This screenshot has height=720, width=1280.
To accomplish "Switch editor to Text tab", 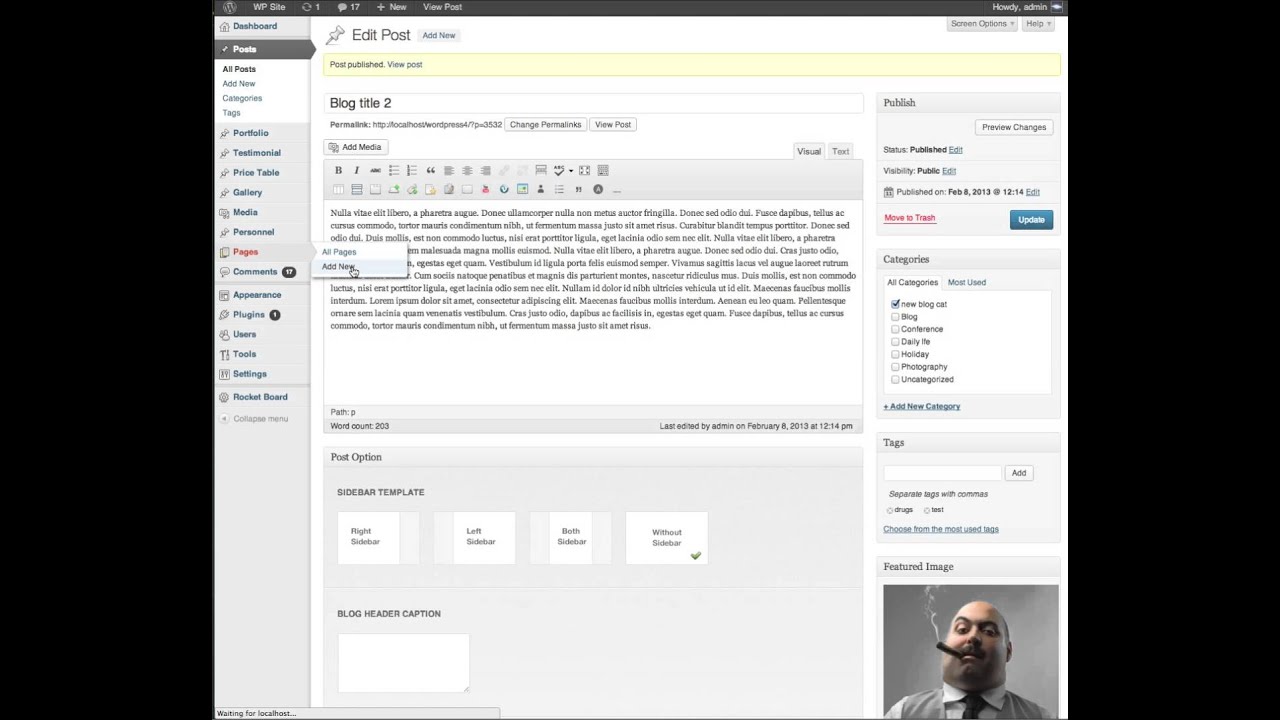I will [840, 151].
